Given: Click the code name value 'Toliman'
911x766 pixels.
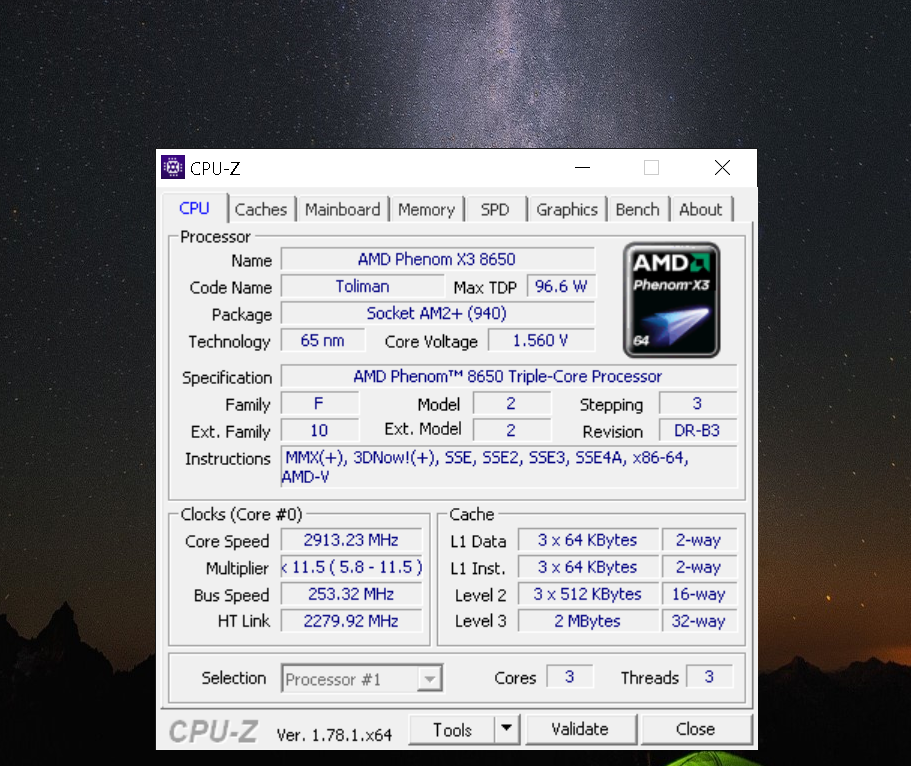Looking at the screenshot, I should [x=362, y=287].
